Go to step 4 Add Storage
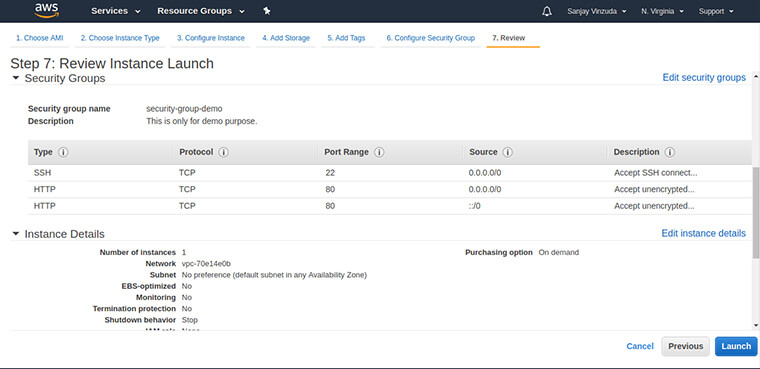760x369 pixels. [x=286, y=38]
